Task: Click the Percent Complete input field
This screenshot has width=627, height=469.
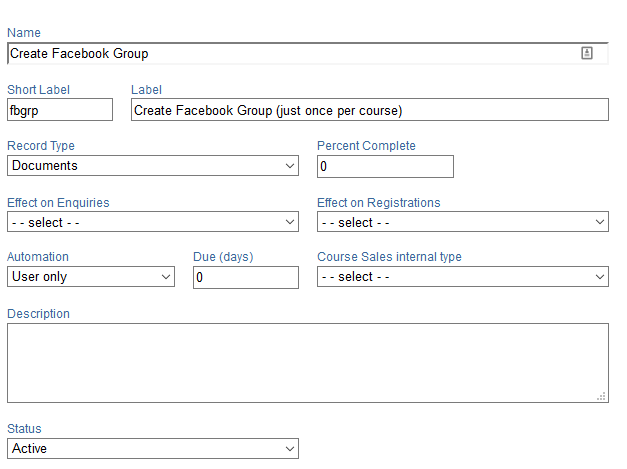Action: coord(385,166)
